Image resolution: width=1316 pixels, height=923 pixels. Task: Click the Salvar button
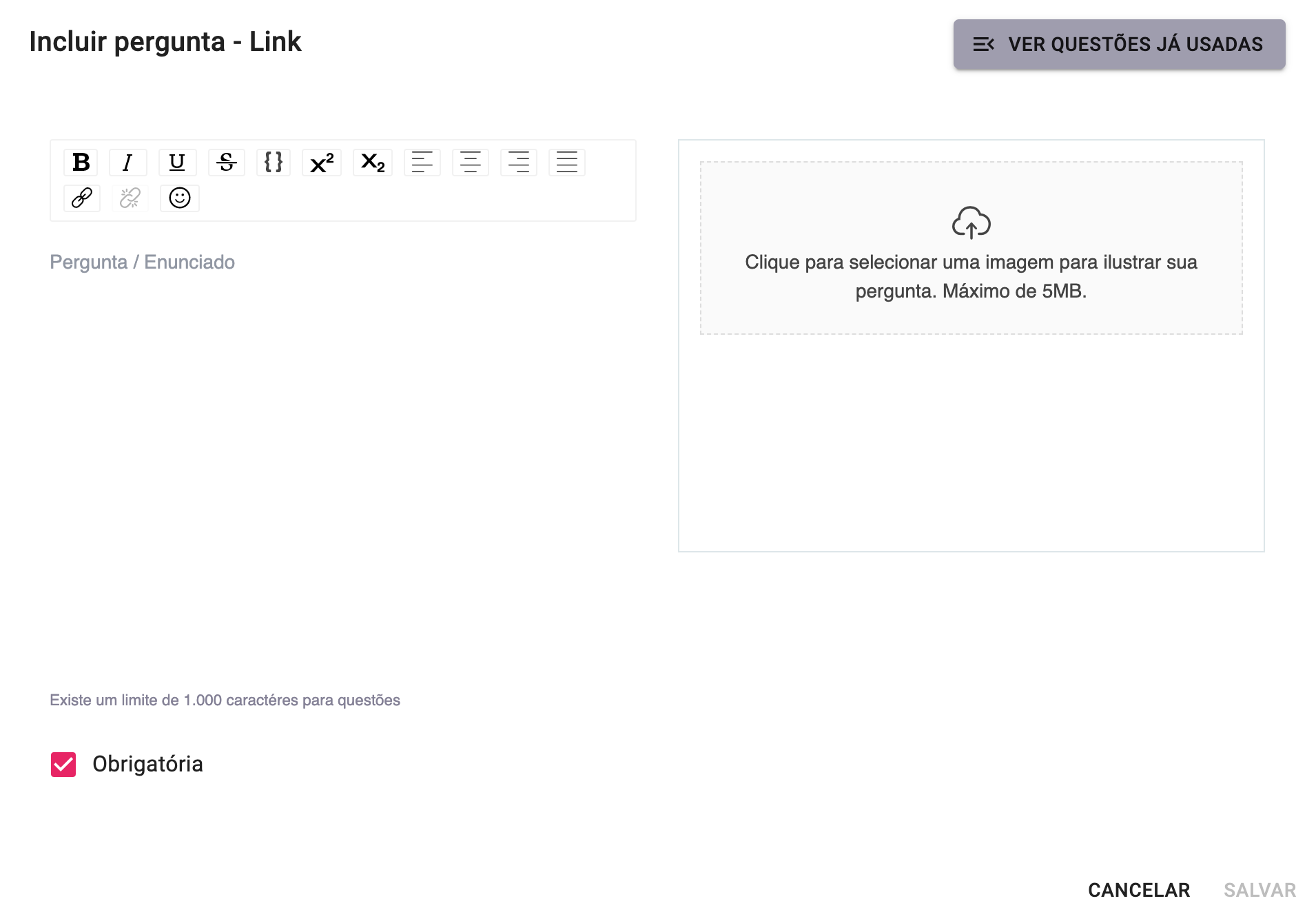(1260, 890)
